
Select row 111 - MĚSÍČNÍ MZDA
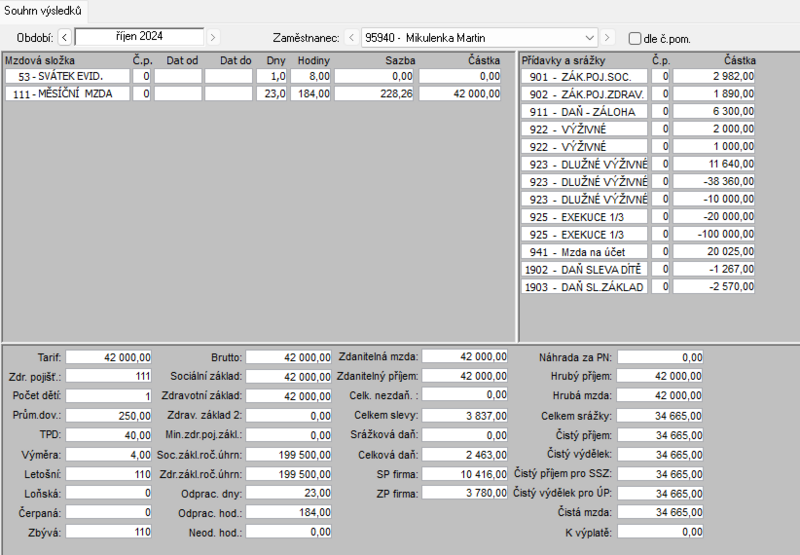pos(67,94)
